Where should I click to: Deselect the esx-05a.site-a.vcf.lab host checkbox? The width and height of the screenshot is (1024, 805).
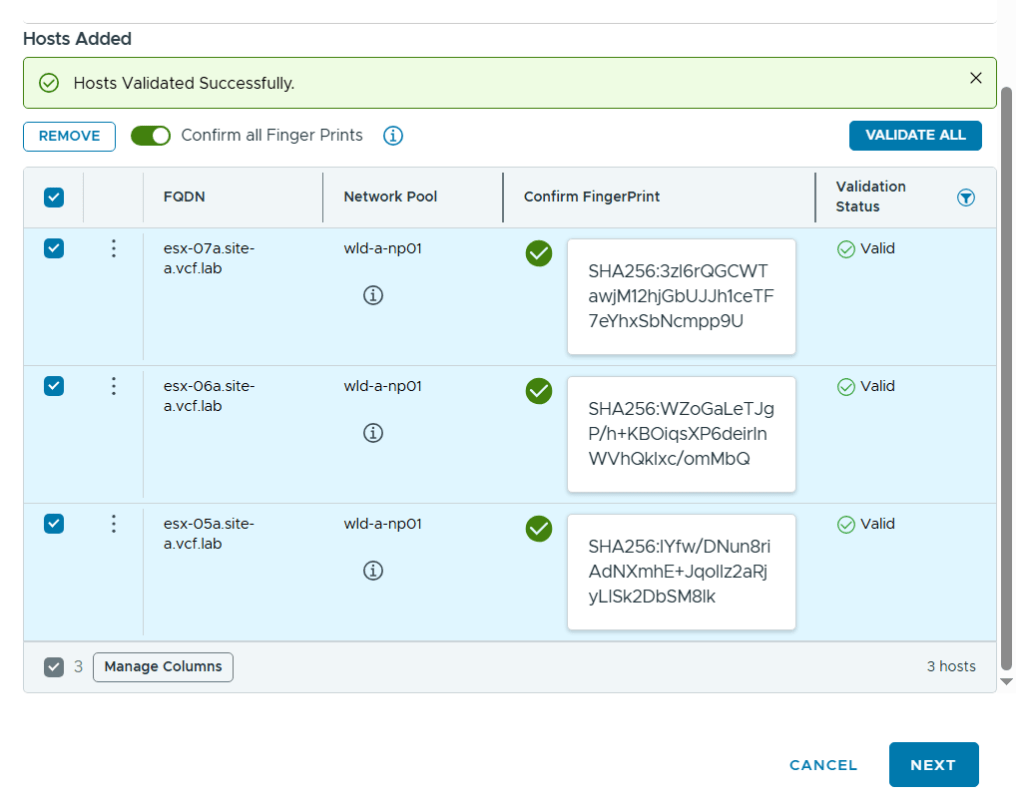54,523
